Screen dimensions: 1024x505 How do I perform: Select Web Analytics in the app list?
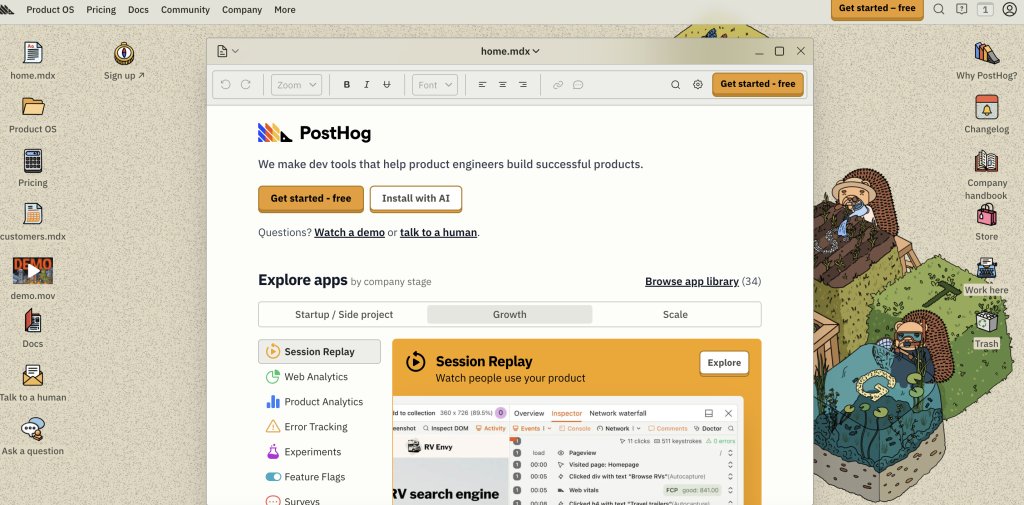[x=319, y=377]
